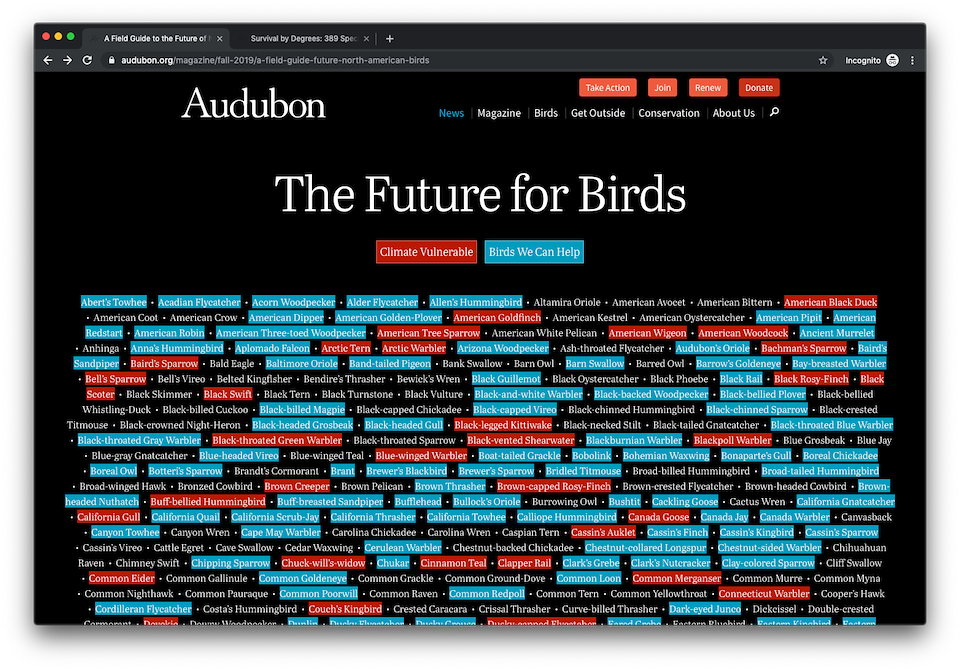The height and width of the screenshot is (670, 960).
Task: Click the Take Action button
Action: tap(607, 88)
